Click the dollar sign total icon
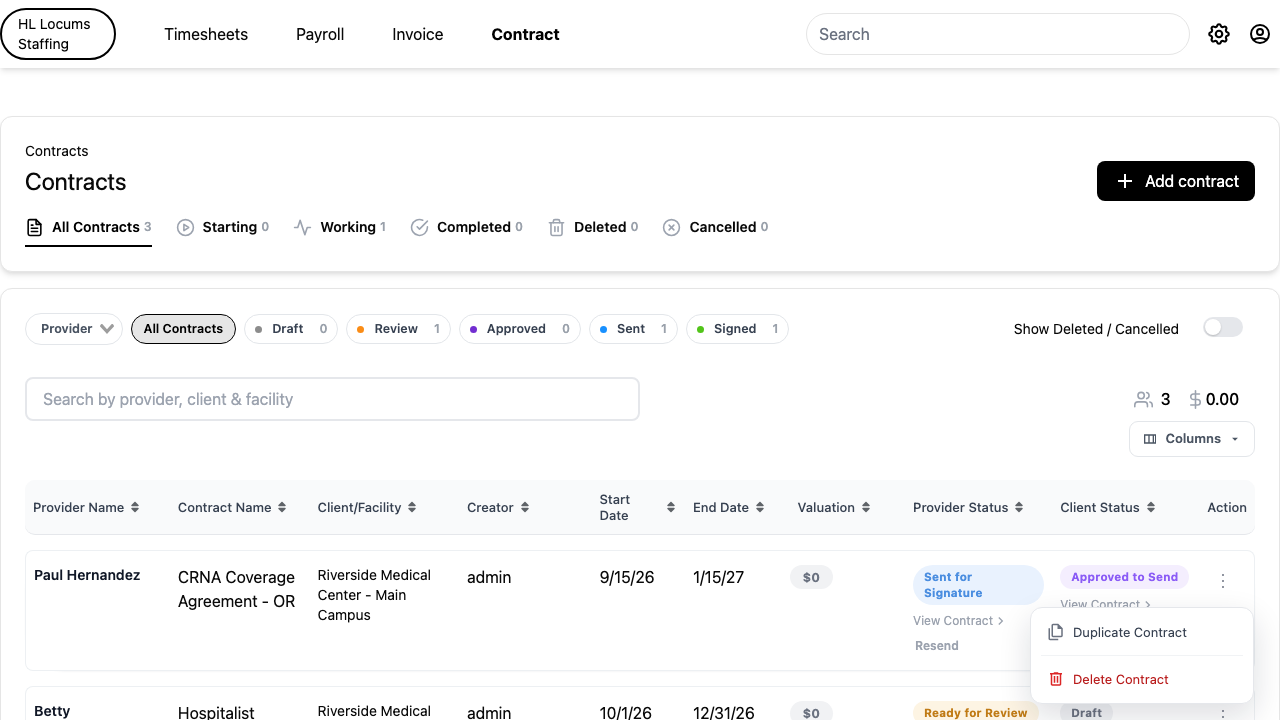 coord(1195,399)
